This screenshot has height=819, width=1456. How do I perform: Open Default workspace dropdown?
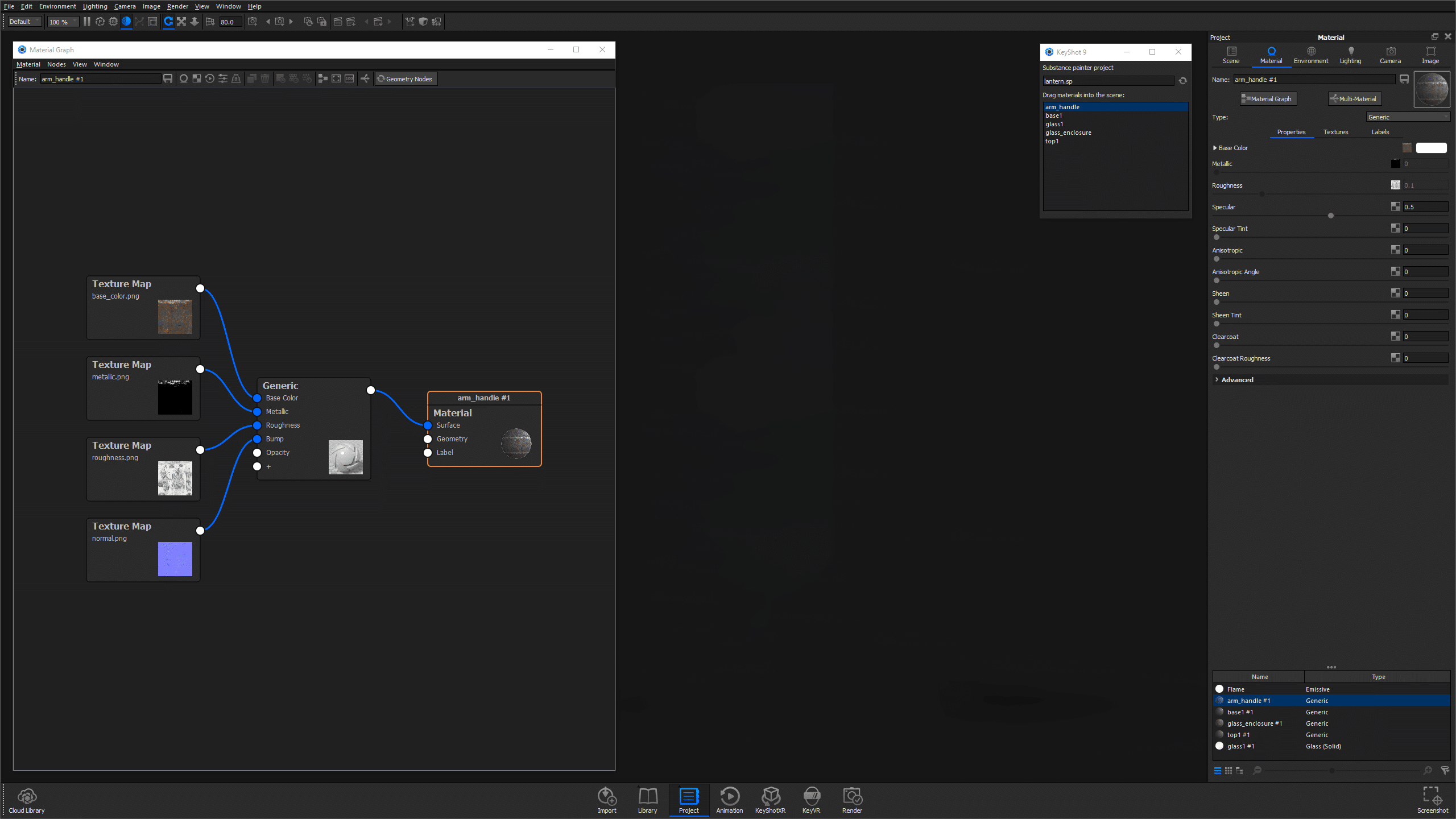pos(24,22)
